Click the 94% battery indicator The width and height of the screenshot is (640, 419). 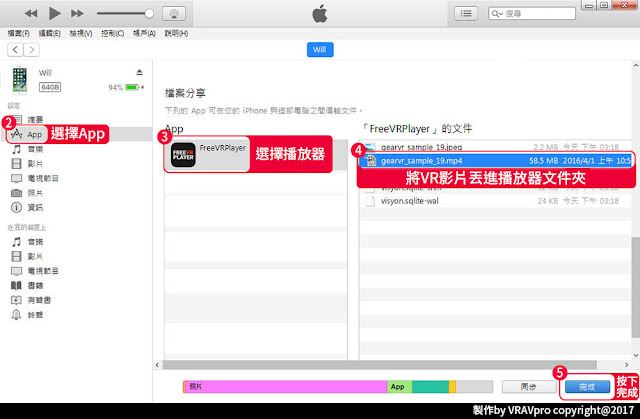pos(126,87)
